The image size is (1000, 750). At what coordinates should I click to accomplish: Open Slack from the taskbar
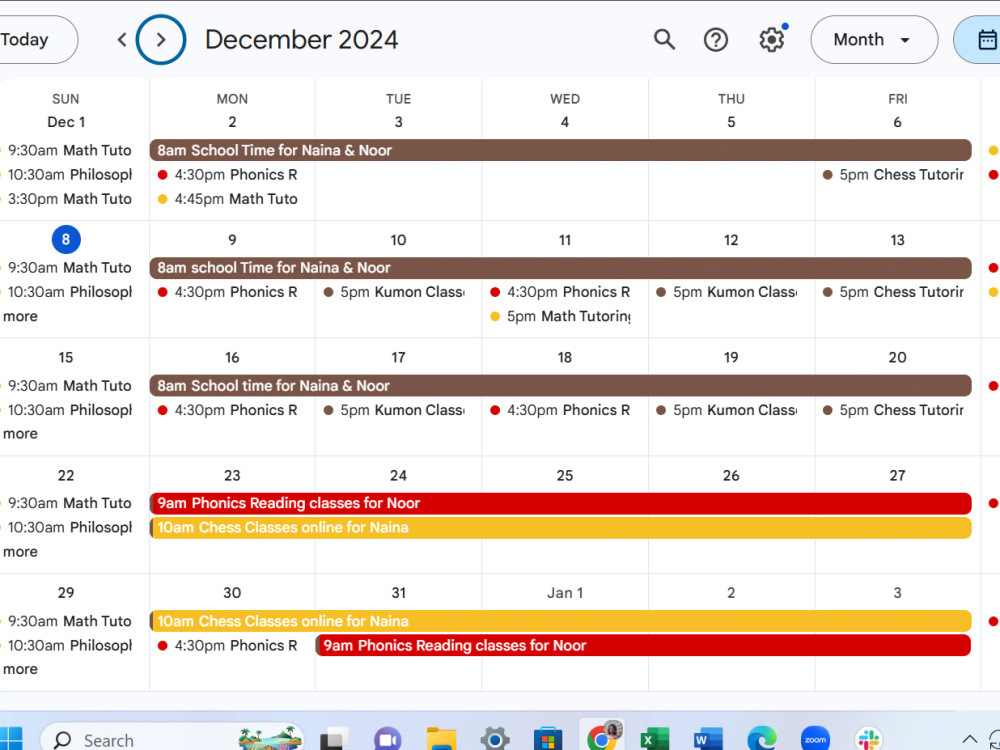pos(869,740)
